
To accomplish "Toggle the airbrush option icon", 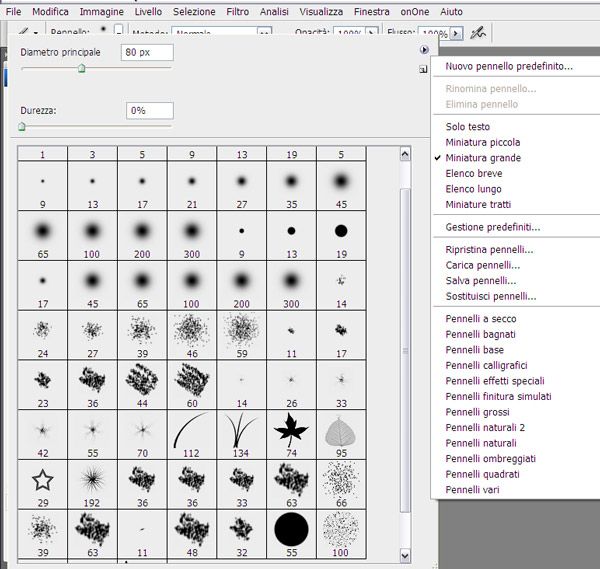I will (478, 33).
